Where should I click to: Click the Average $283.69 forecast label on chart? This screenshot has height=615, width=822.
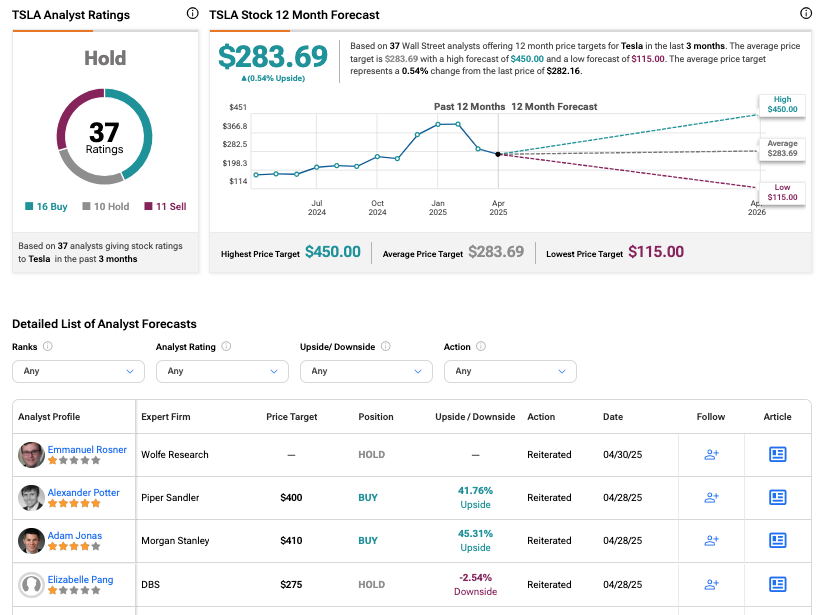(x=782, y=148)
